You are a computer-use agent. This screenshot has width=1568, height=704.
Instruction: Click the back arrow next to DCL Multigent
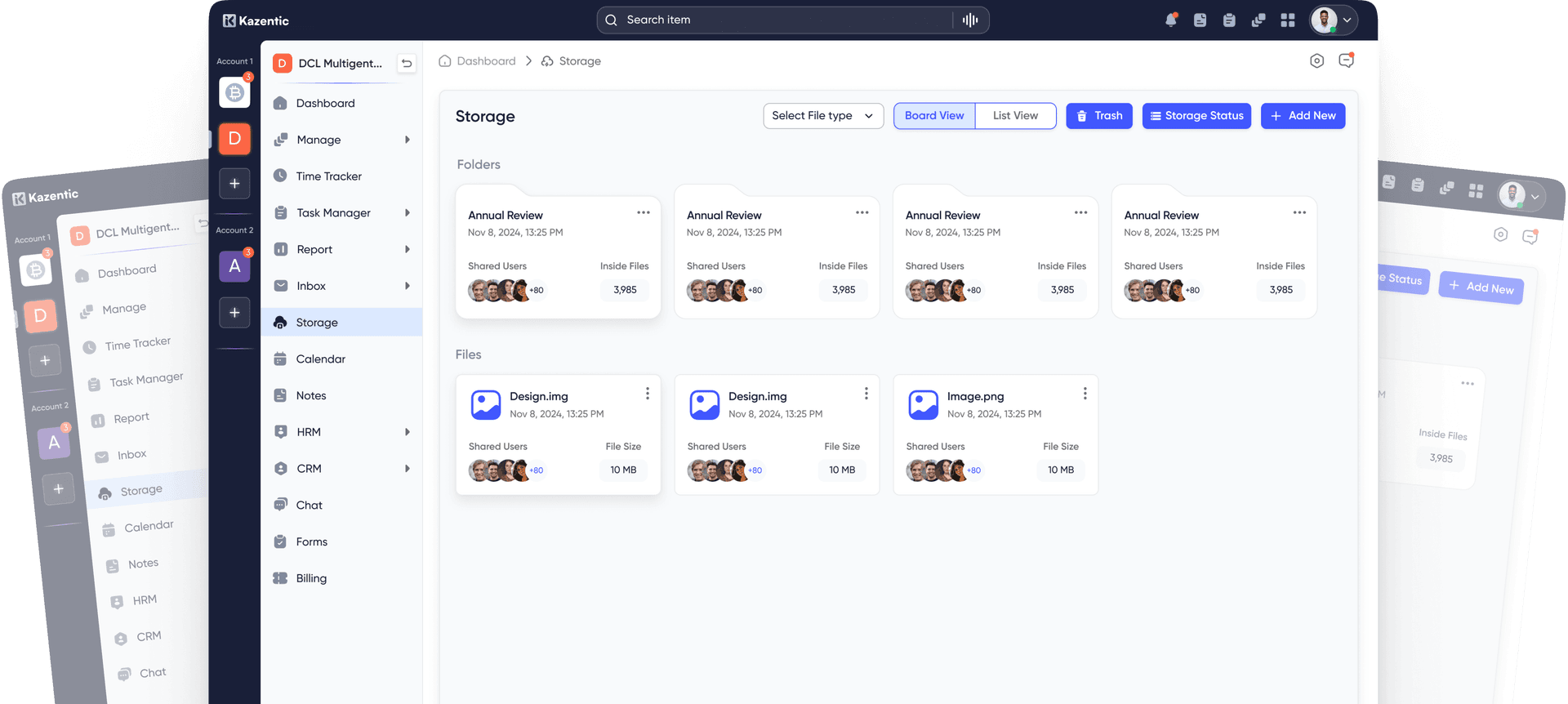[407, 64]
